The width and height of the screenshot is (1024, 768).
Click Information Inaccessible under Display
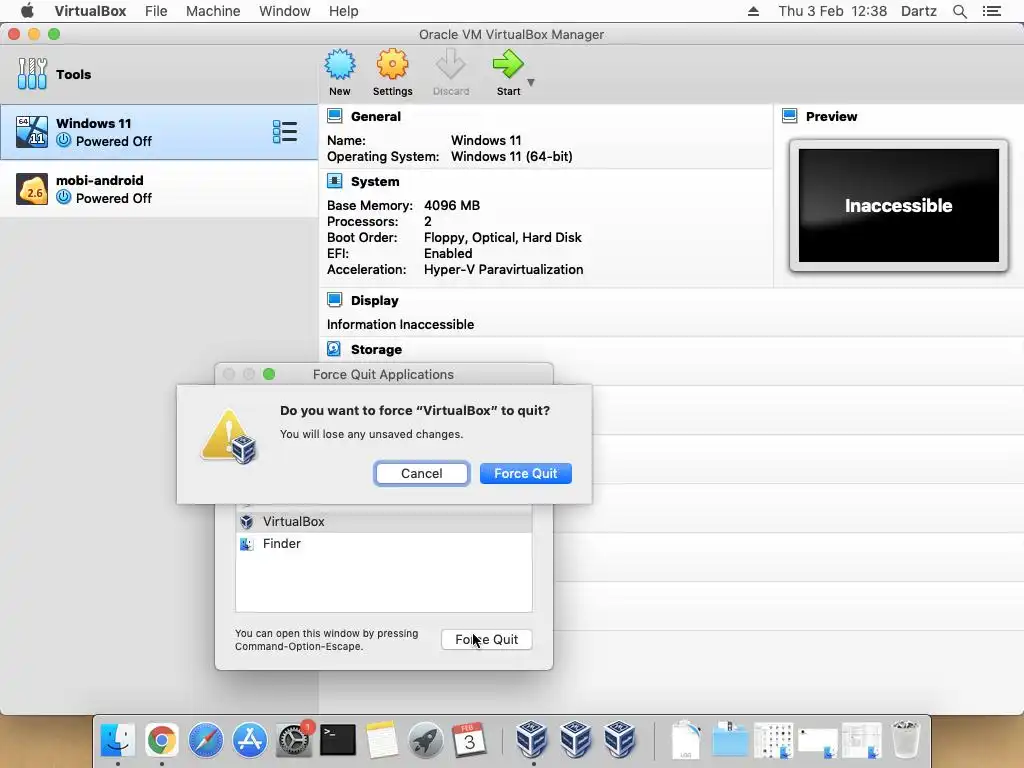400,324
